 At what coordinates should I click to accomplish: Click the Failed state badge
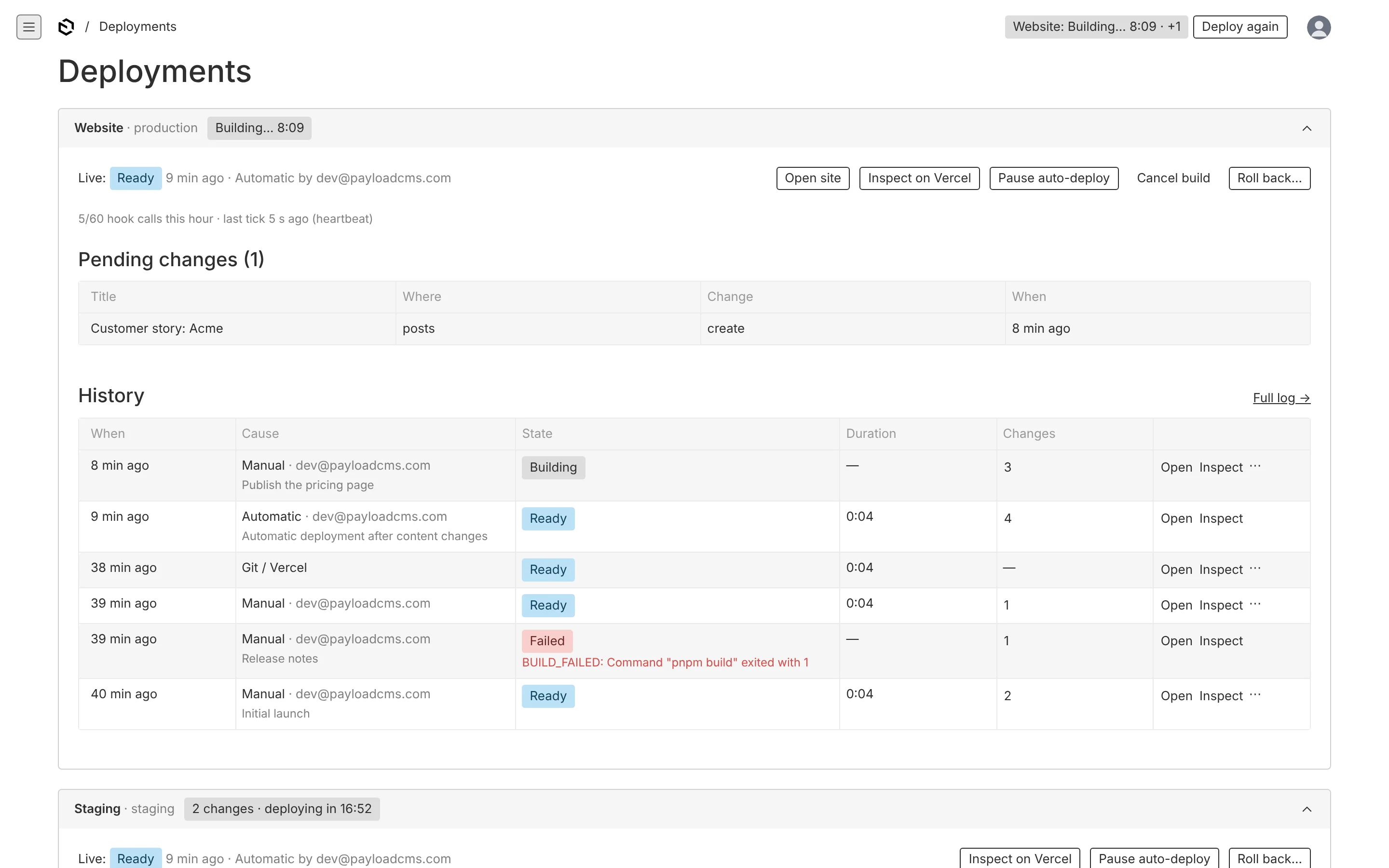(x=546, y=641)
